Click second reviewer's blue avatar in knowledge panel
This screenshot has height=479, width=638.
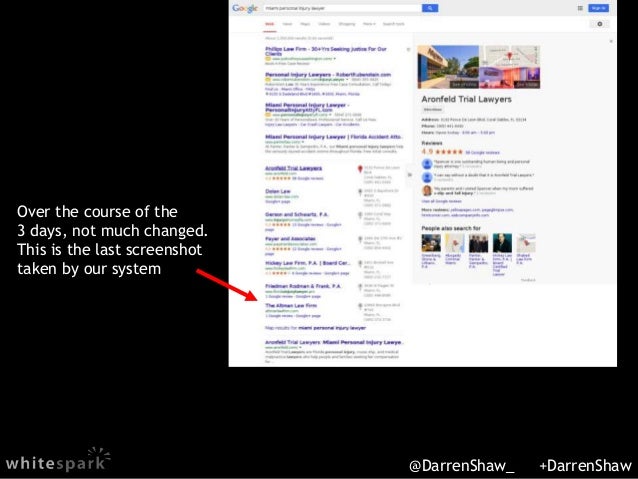pos(427,177)
